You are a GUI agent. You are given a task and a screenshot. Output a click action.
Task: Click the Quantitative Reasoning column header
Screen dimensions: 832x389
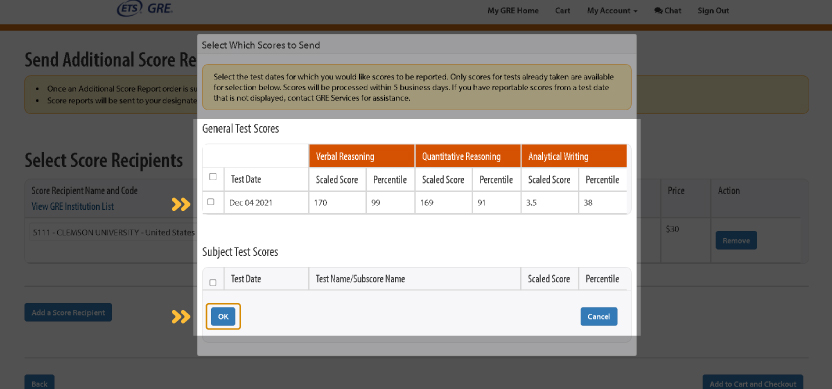click(x=467, y=156)
